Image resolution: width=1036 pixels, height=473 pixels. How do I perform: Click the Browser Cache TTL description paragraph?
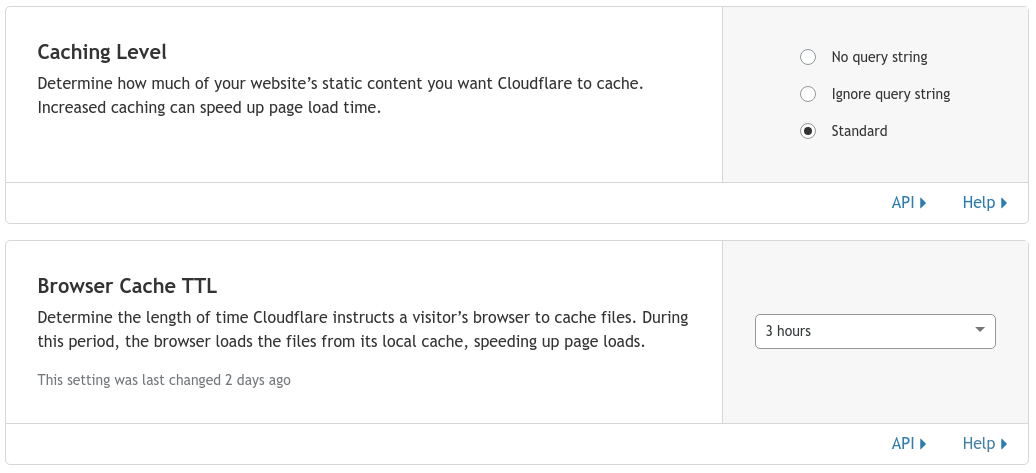(x=363, y=330)
